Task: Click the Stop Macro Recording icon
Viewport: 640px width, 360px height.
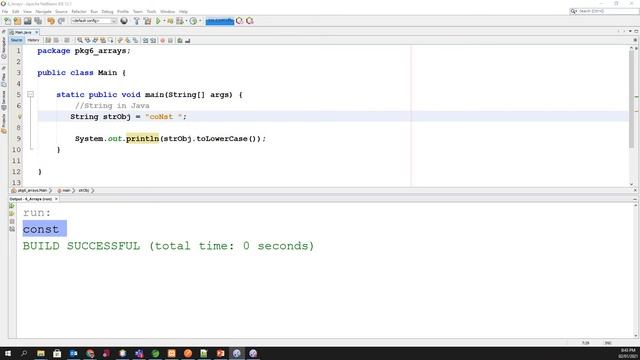Action: pyautogui.click(x=170, y=40)
